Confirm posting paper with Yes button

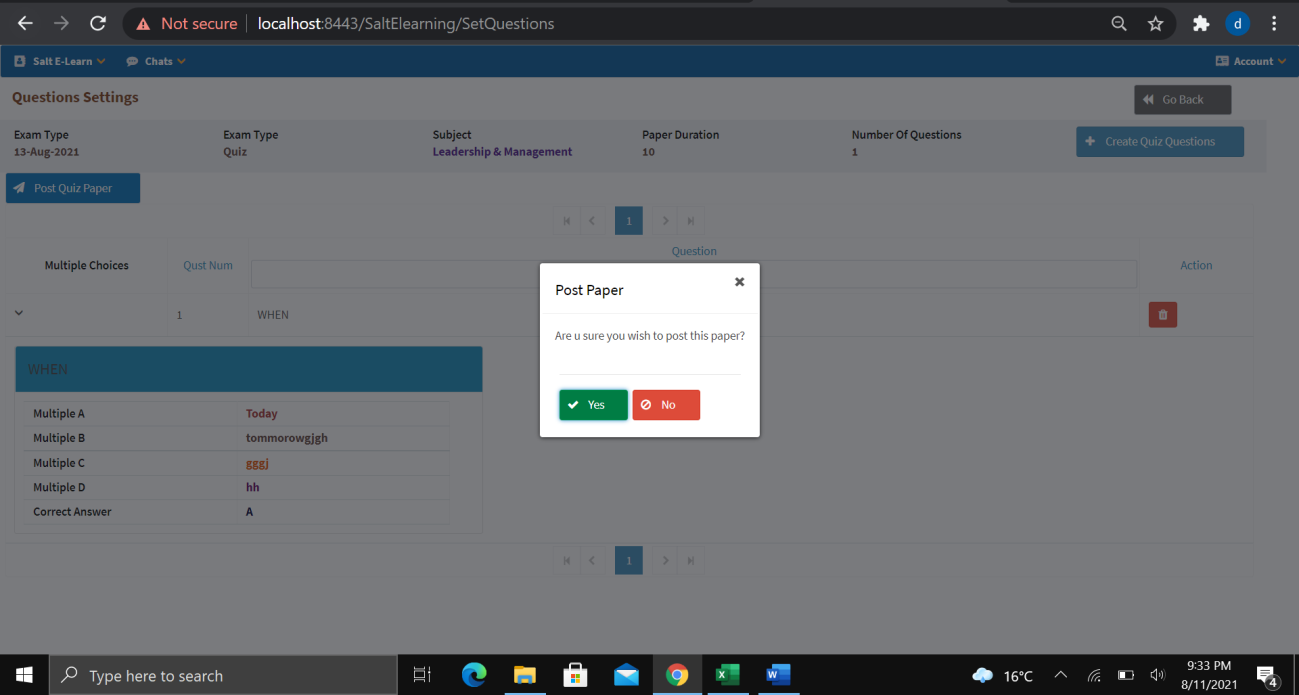click(593, 405)
